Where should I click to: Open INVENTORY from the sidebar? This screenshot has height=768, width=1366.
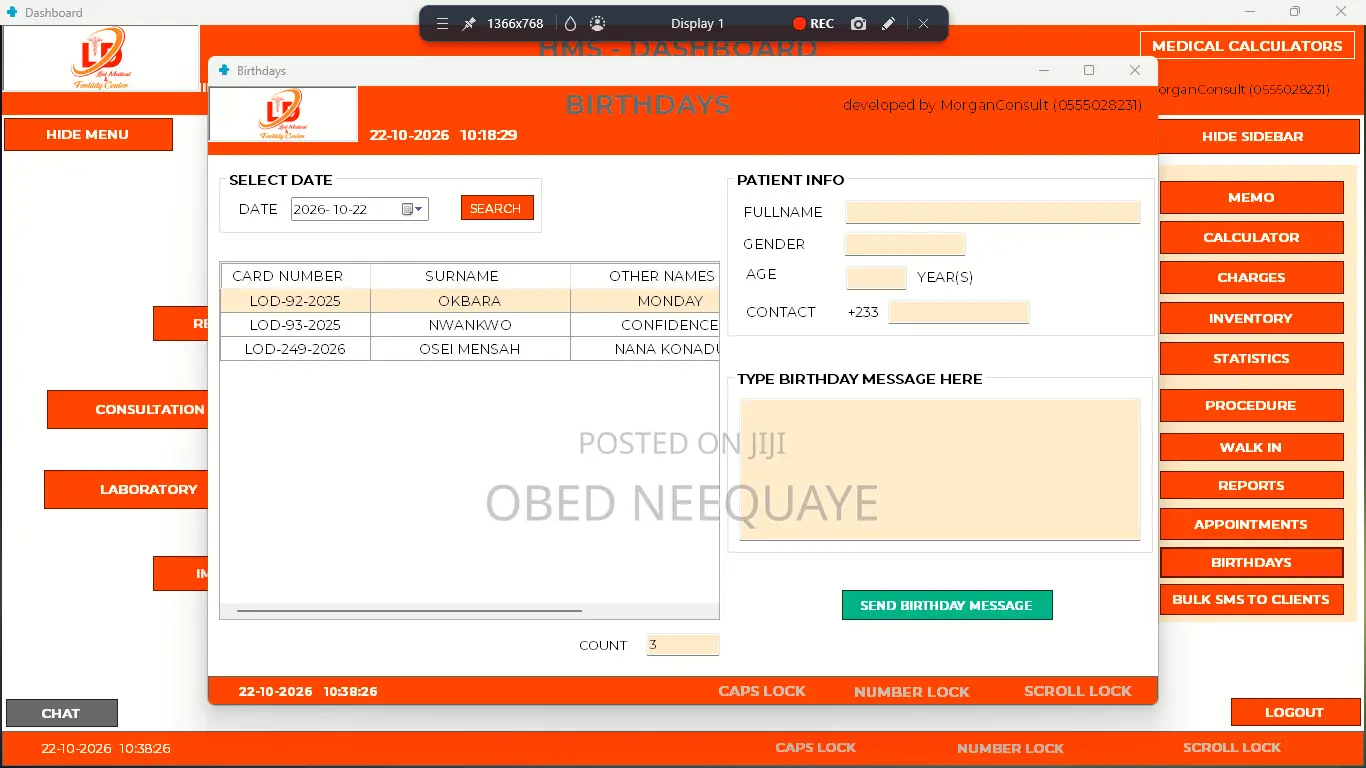tap(1251, 318)
